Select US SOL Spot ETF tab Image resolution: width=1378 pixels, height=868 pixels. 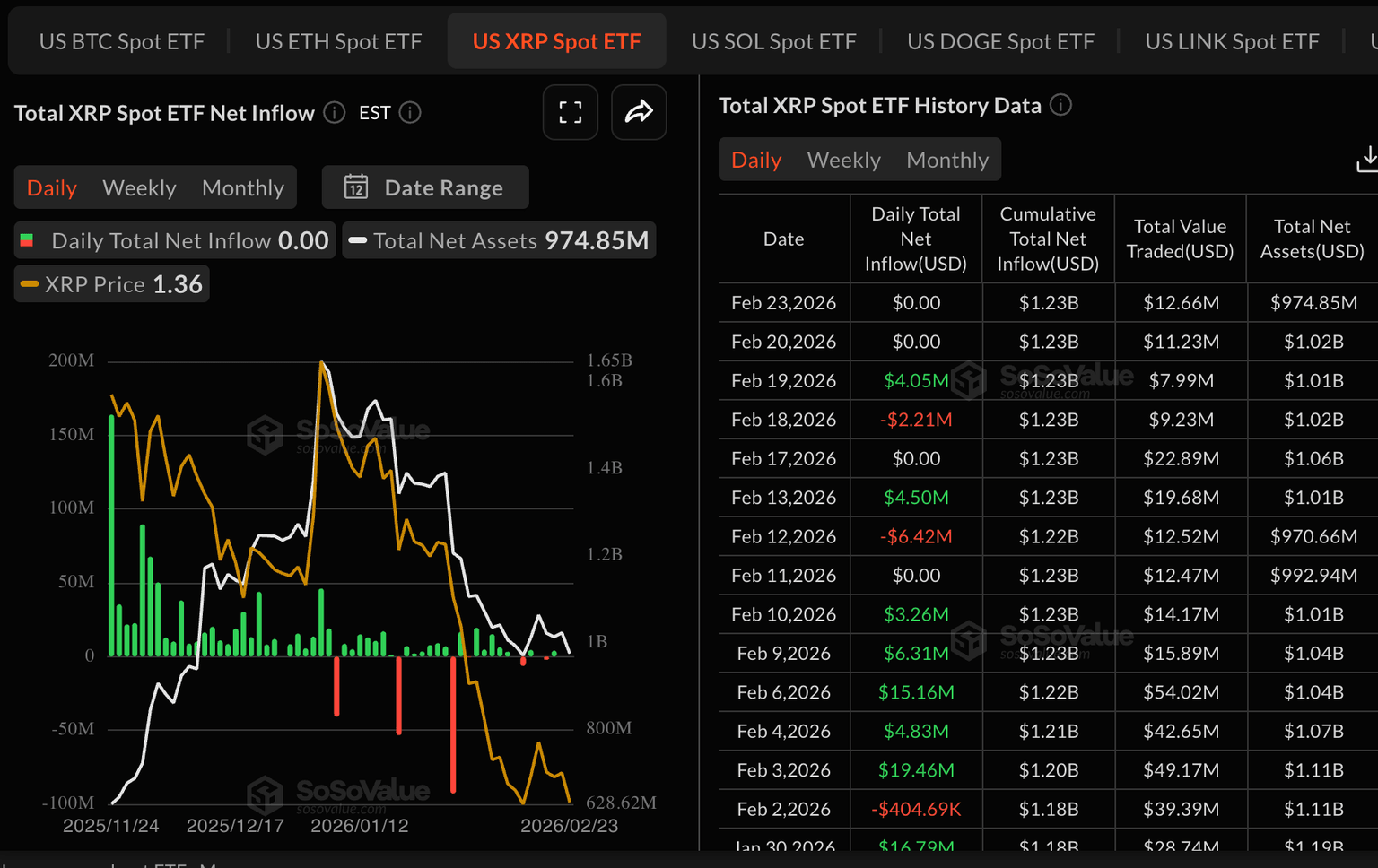(773, 41)
